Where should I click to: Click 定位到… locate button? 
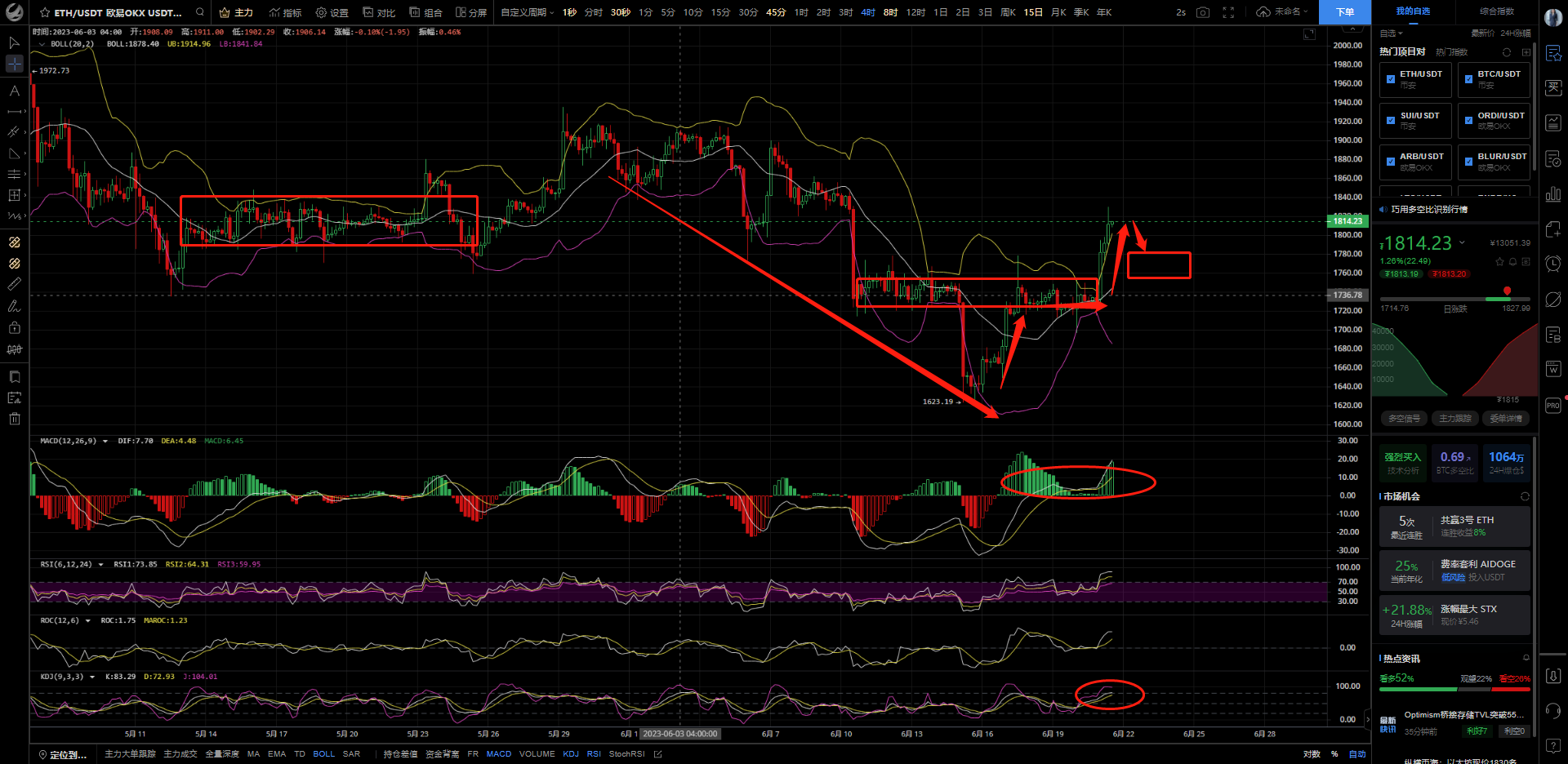click(63, 754)
